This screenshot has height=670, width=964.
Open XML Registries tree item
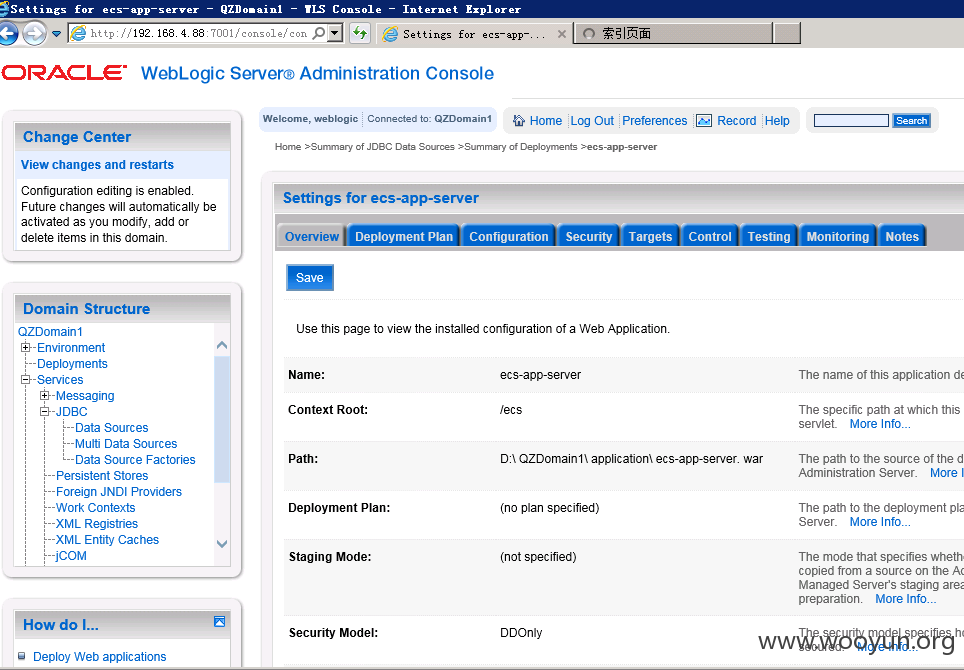coord(97,524)
